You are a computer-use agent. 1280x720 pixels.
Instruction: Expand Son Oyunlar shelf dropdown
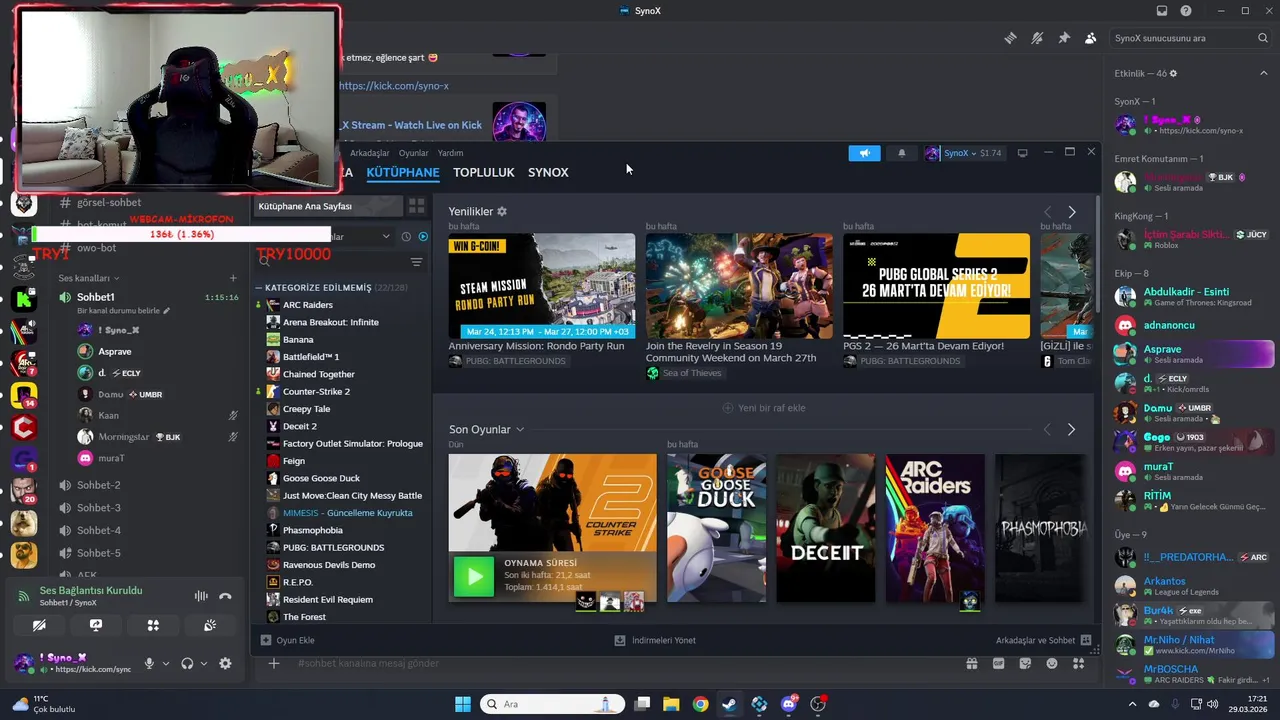520,430
